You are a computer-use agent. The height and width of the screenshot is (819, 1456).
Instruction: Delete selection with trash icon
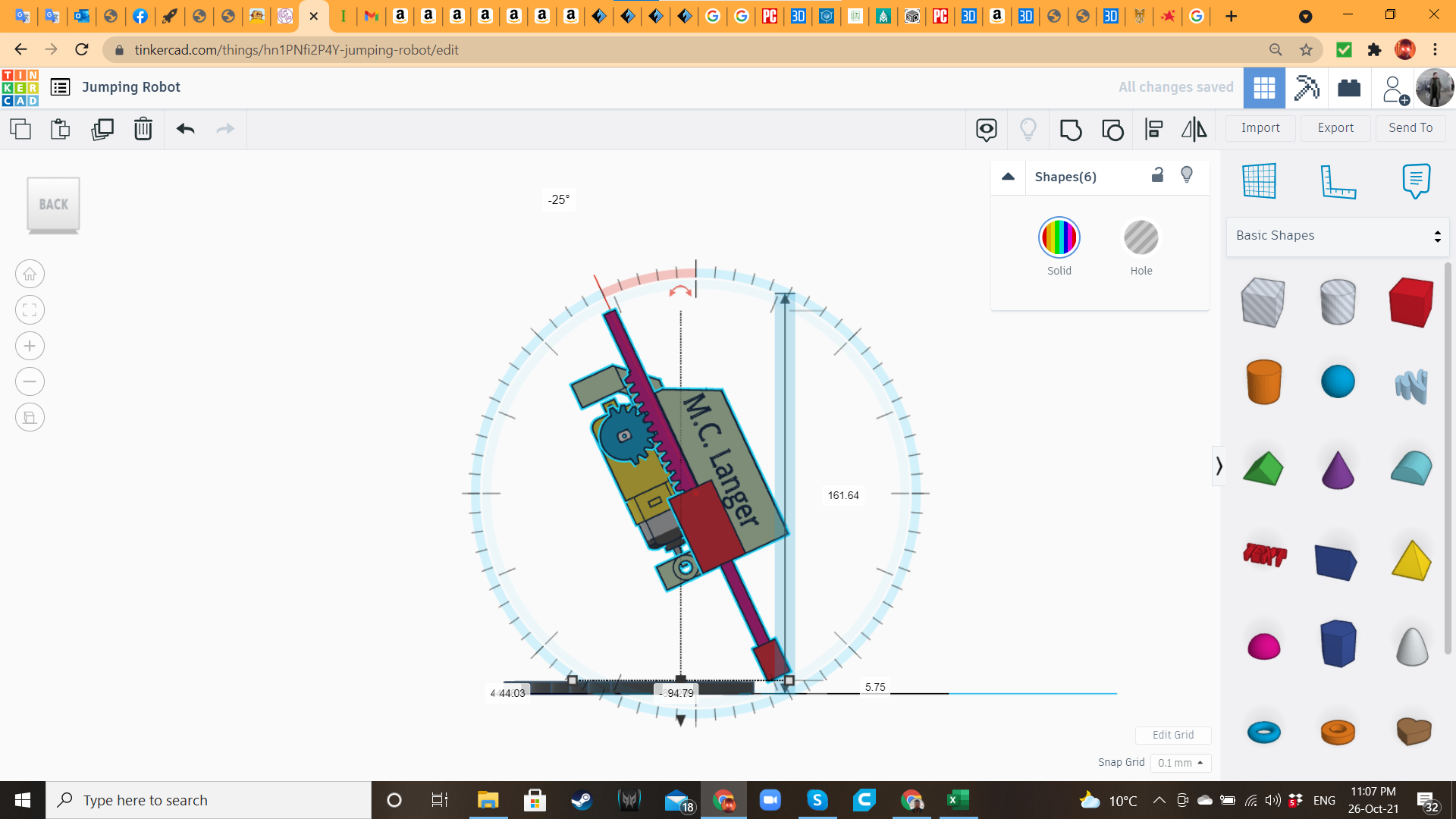pos(143,129)
